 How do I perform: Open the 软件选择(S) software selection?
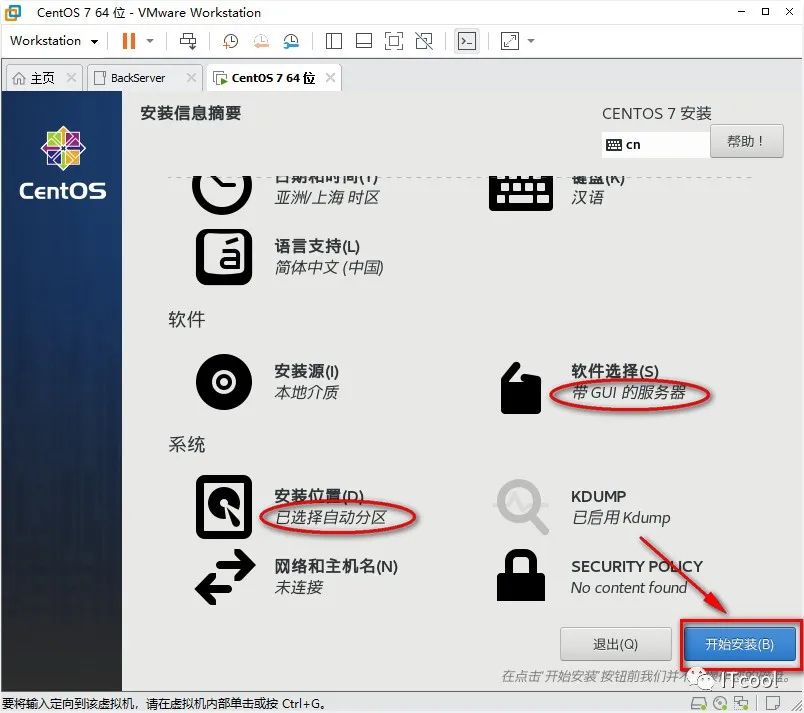[614, 371]
